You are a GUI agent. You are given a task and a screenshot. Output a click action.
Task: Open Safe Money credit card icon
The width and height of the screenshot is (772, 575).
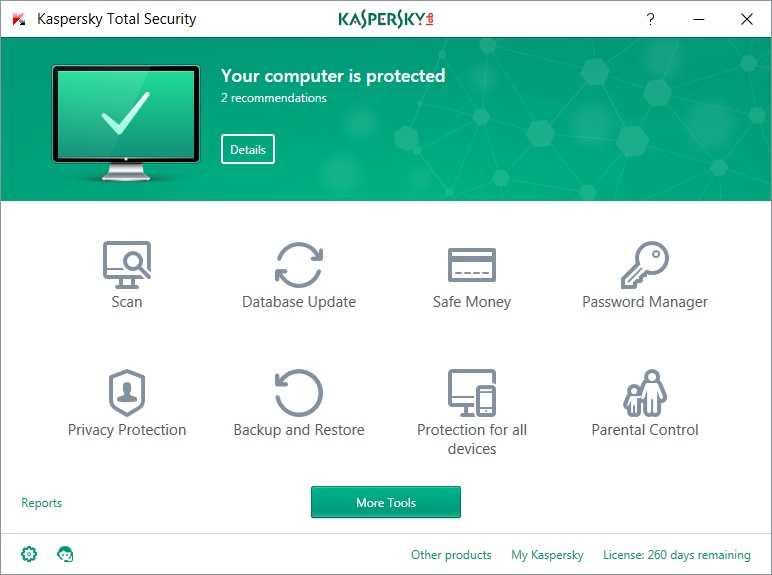tap(471, 264)
